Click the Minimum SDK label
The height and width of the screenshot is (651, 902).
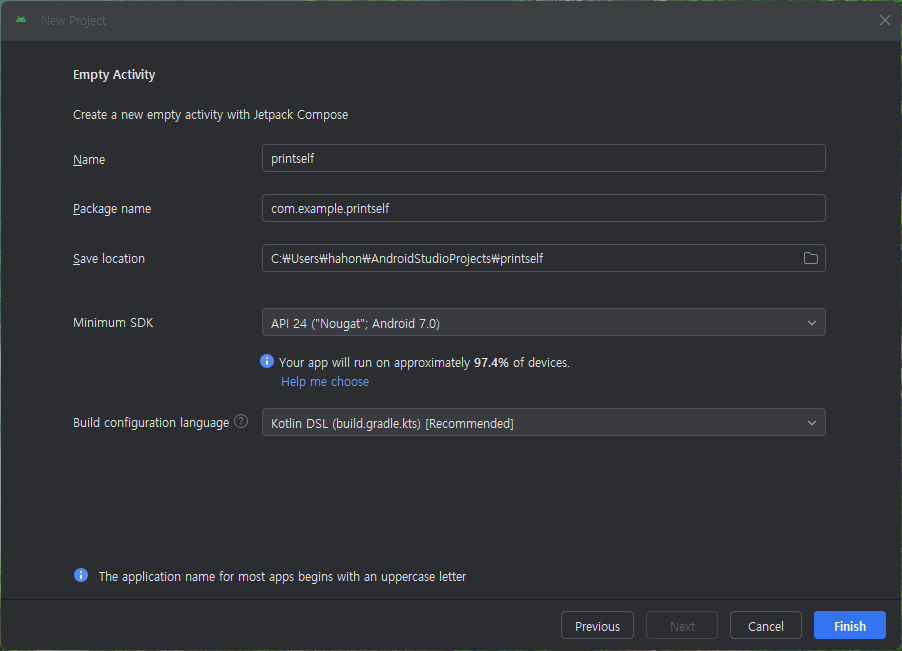tap(113, 323)
